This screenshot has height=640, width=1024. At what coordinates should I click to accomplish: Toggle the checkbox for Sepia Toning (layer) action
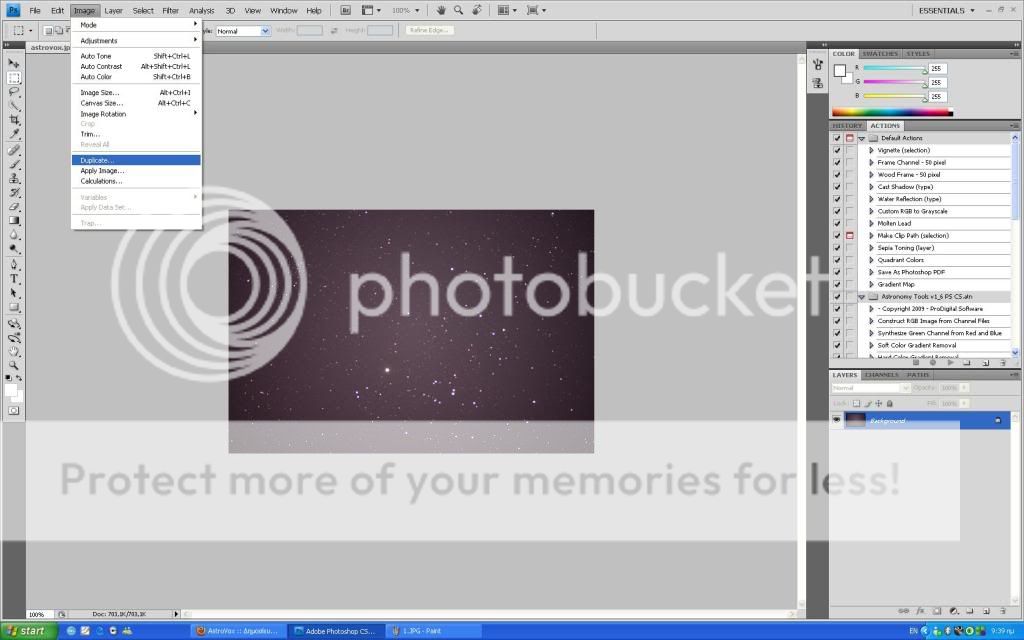[x=837, y=248]
